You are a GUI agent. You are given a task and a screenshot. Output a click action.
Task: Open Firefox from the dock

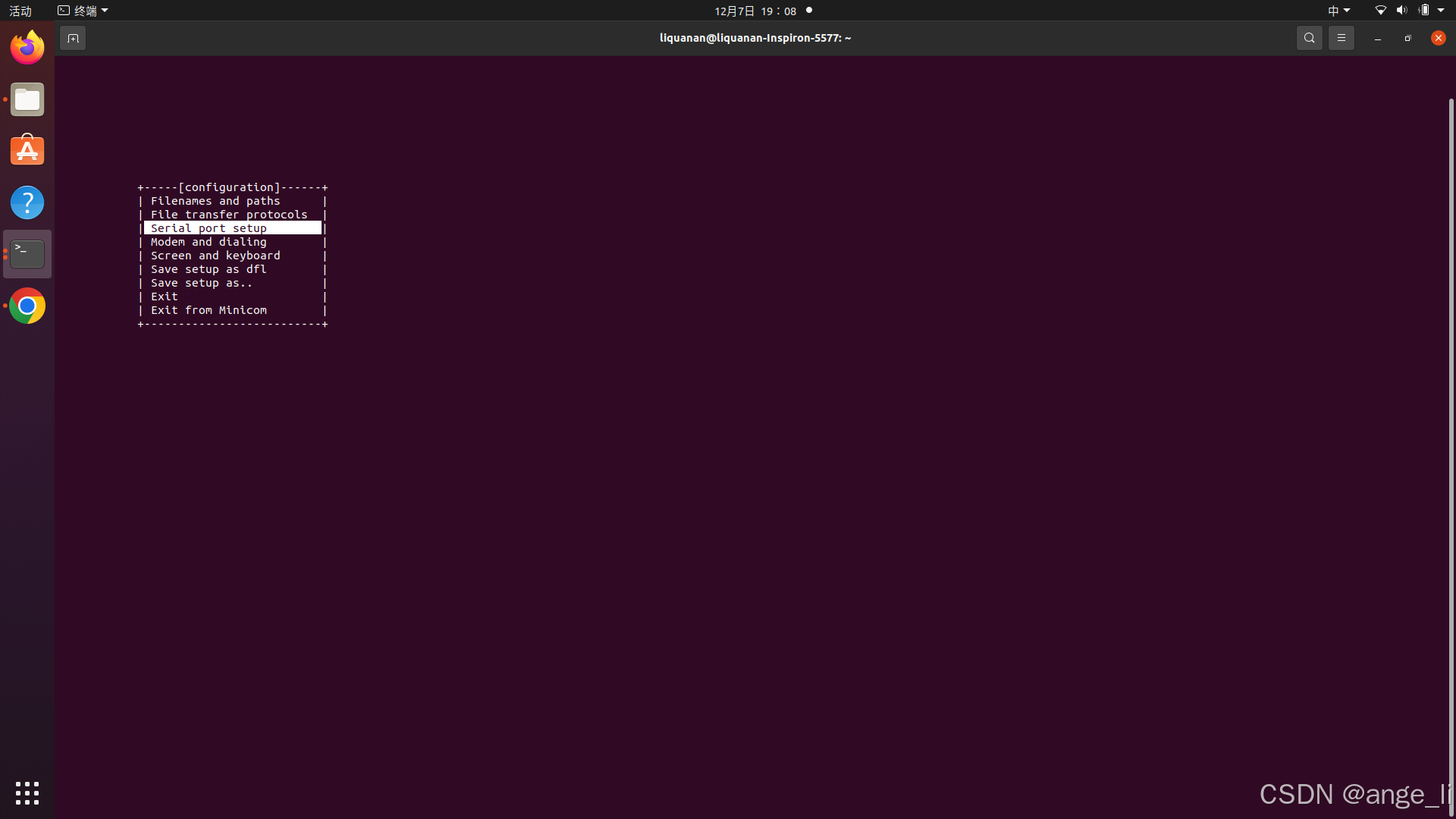[x=27, y=48]
